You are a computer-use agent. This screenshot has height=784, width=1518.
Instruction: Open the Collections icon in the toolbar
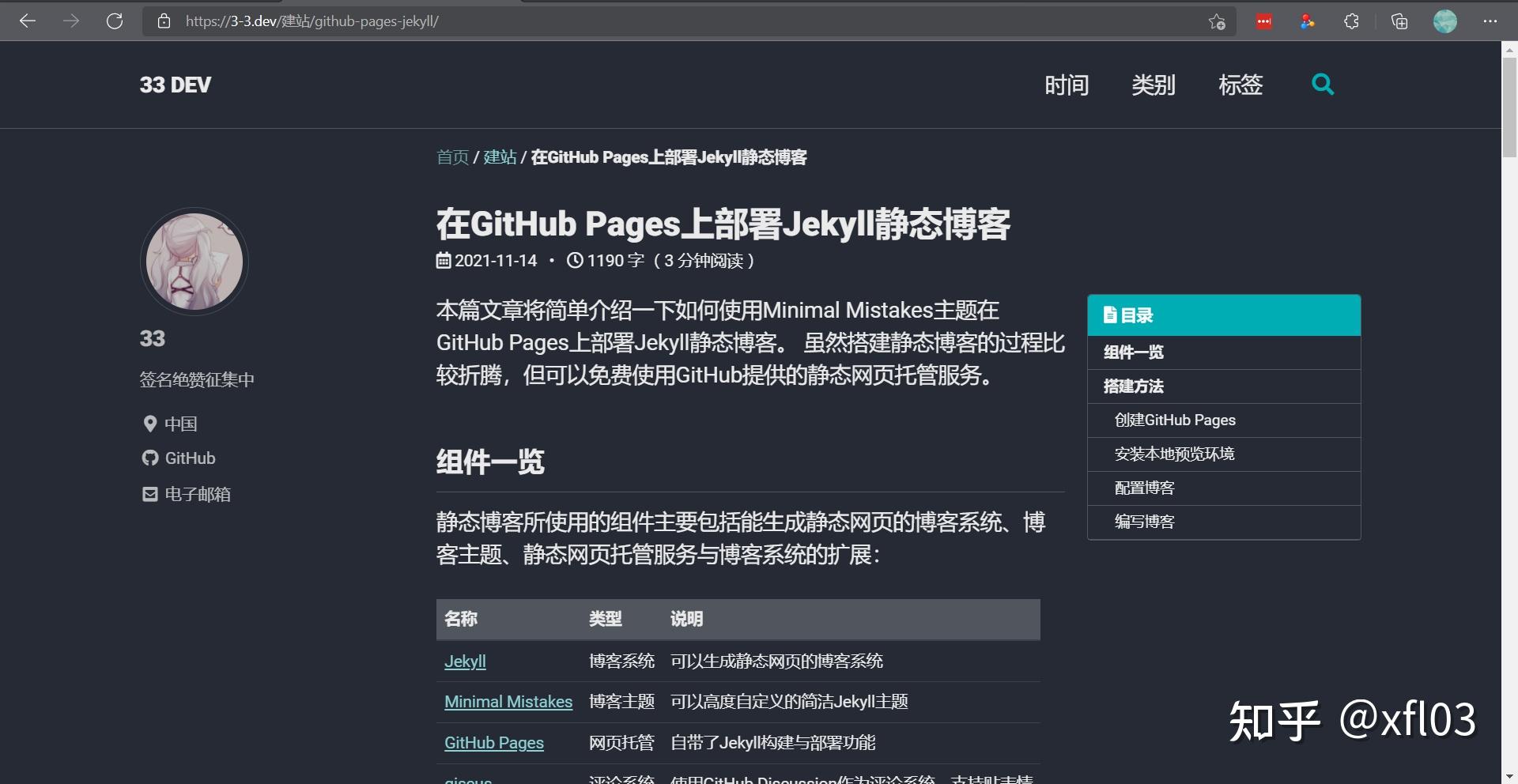point(1399,21)
